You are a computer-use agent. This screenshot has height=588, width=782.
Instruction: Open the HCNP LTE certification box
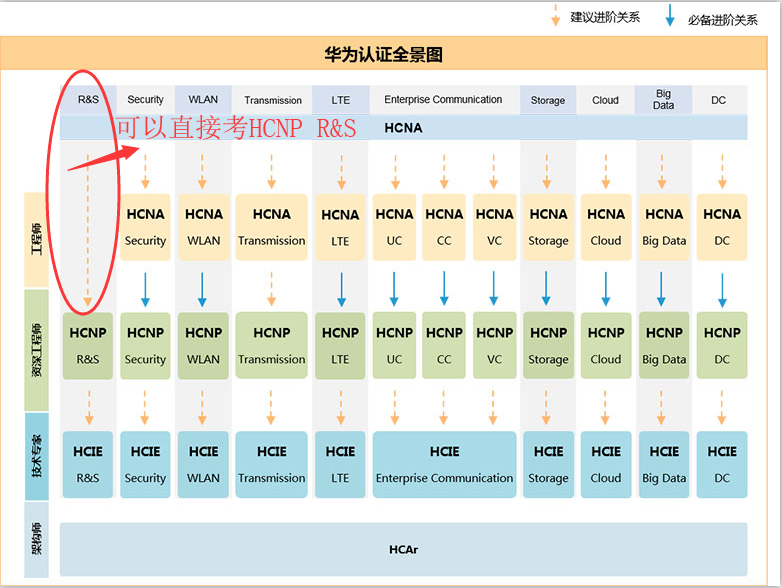click(x=340, y=346)
